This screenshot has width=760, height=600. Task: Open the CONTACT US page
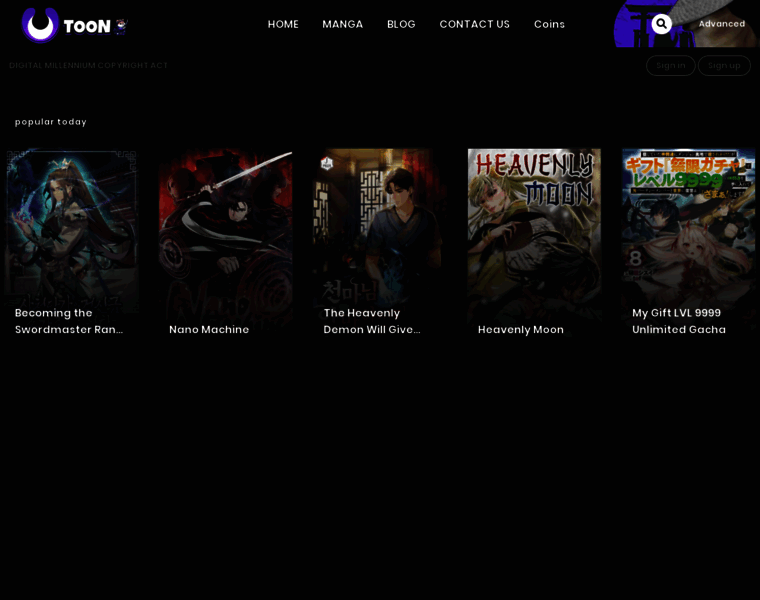475,24
